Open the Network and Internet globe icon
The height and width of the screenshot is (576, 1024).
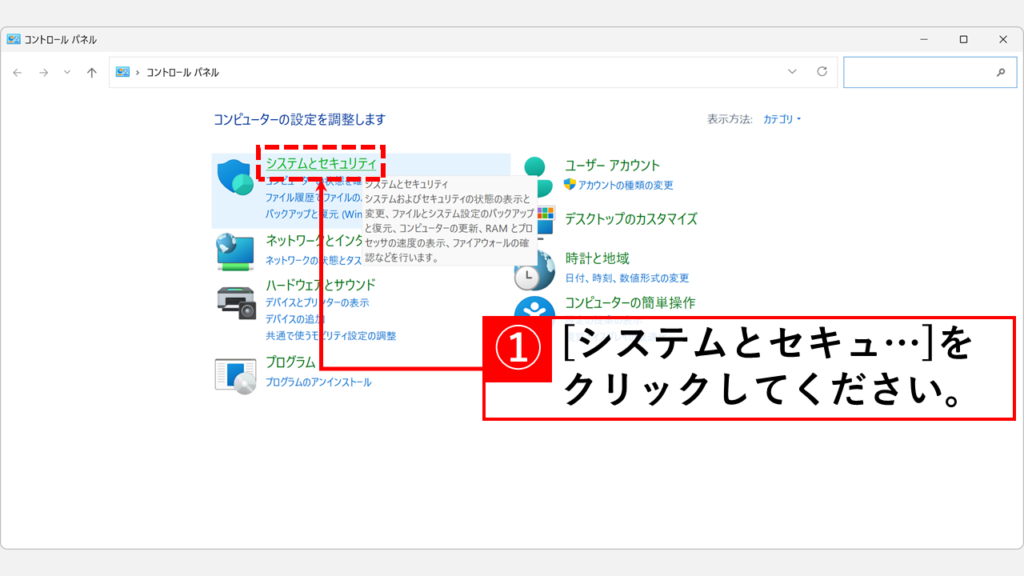coord(236,251)
